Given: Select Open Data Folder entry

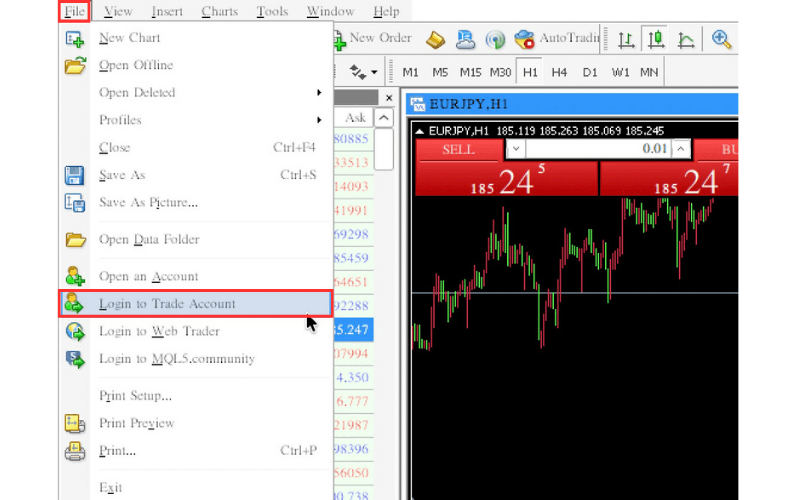Looking at the screenshot, I should 196,239.
